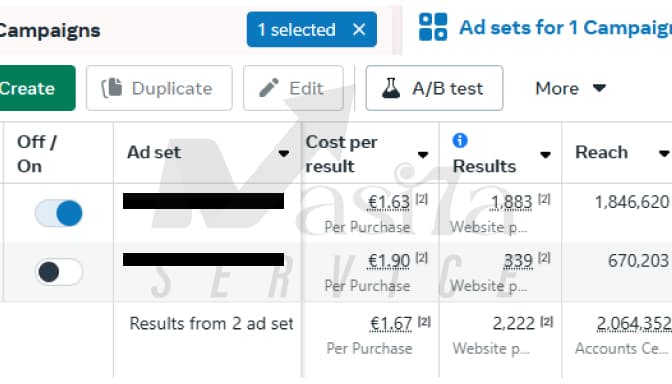Clear selection with X on 1 selected
Image resolution: width=672 pixels, height=384 pixels.
coord(359,30)
